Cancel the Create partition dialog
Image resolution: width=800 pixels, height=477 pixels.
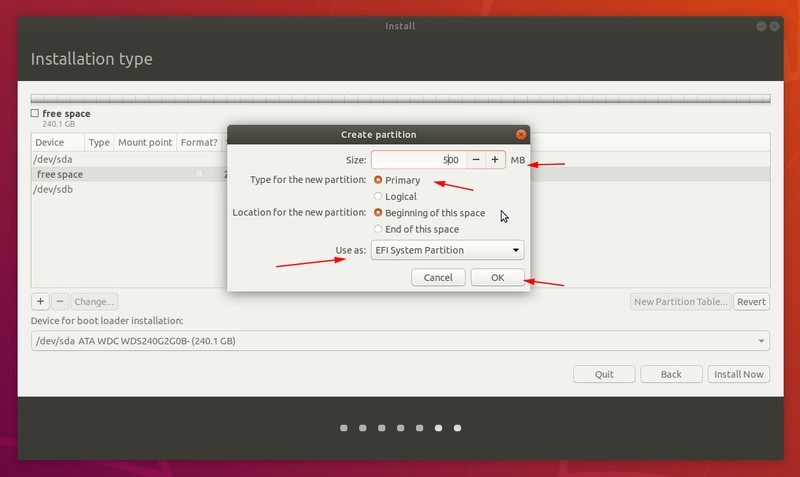(438, 277)
